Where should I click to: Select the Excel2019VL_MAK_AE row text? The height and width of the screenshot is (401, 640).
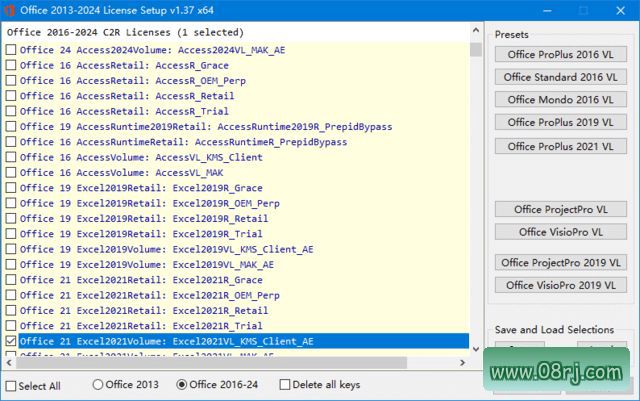tap(147, 264)
